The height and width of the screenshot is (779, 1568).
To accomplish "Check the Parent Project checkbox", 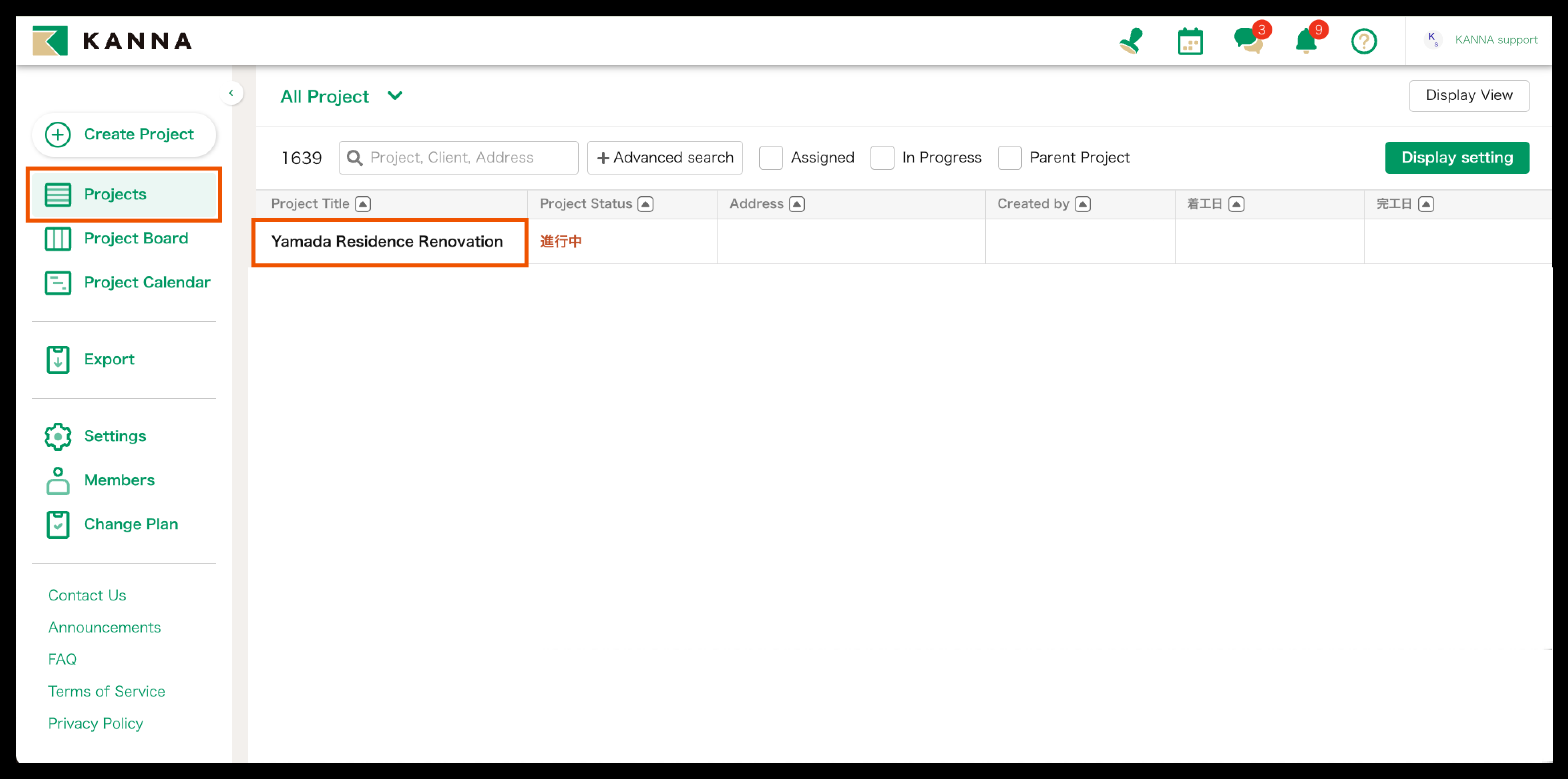I will pos(1009,158).
